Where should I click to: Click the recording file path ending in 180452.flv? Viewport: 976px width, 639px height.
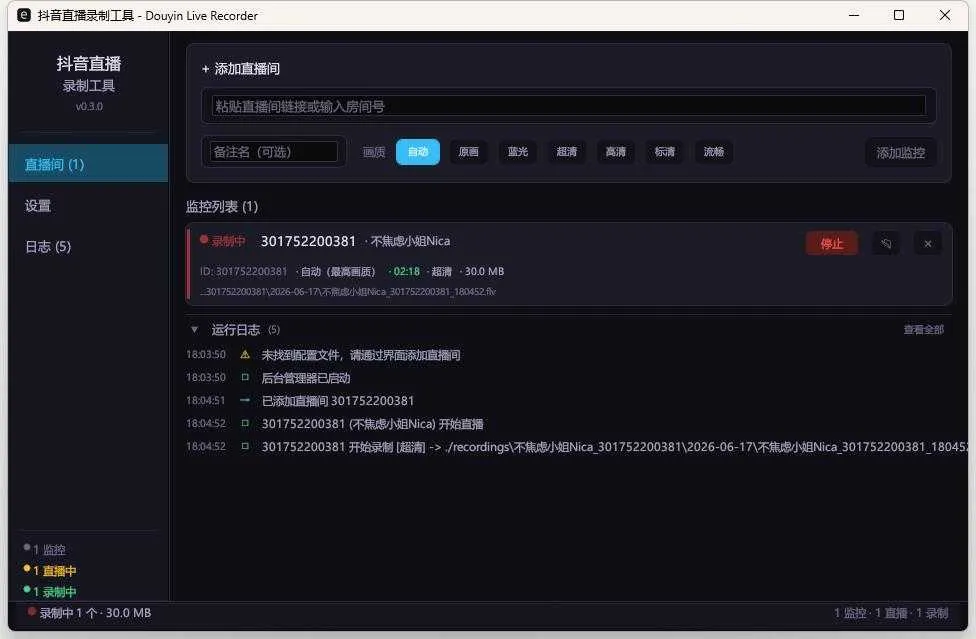[348, 291]
